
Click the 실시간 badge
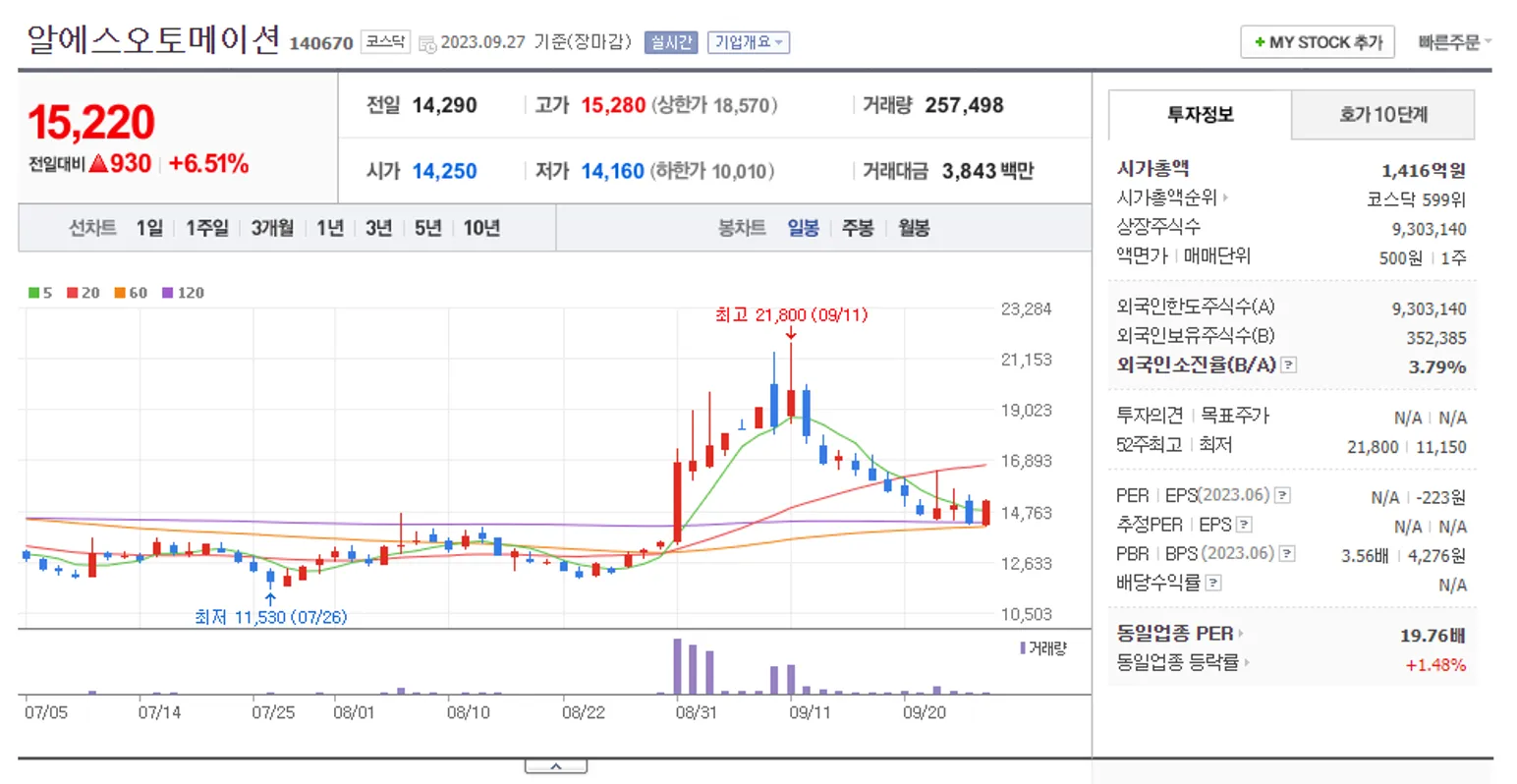point(671,42)
